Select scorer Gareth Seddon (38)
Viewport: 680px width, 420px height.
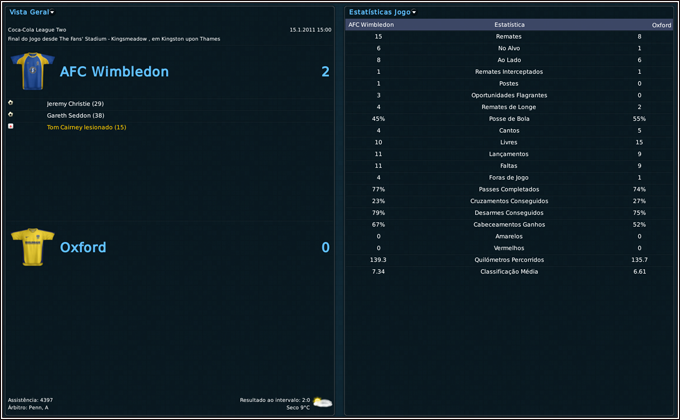coord(75,115)
